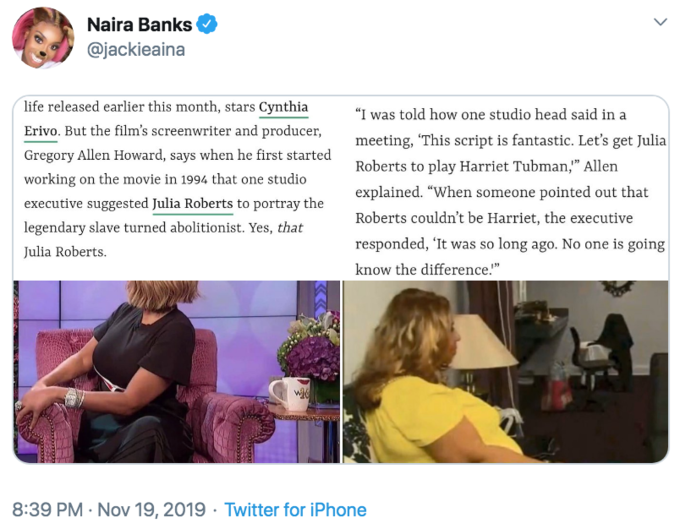Image resolution: width=680 pixels, height=529 pixels.
Task: Click the white mug on the side table
Action: (x=289, y=394)
